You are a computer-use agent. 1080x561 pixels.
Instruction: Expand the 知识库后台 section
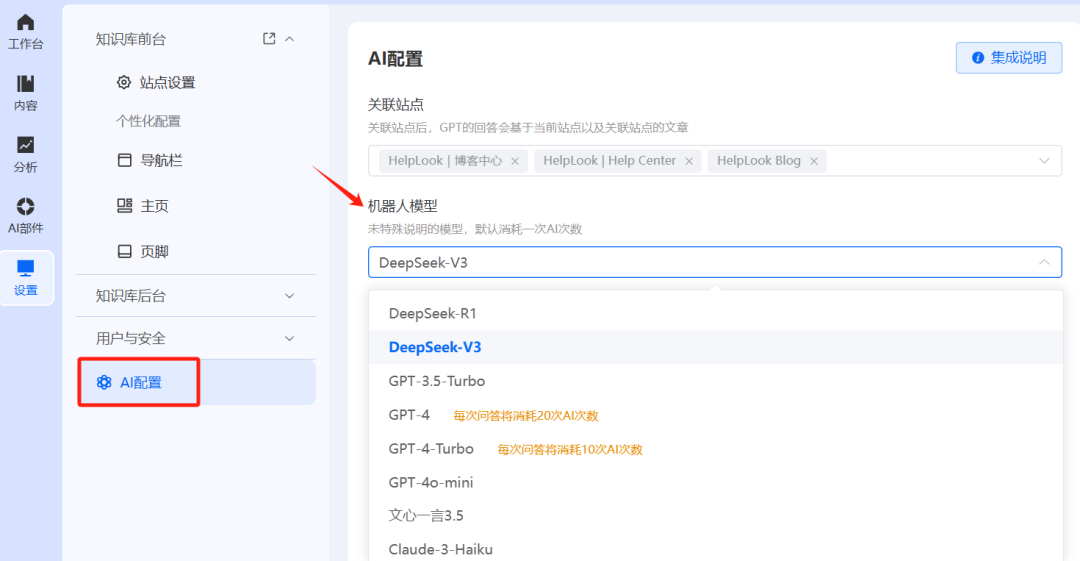(290, 296)
